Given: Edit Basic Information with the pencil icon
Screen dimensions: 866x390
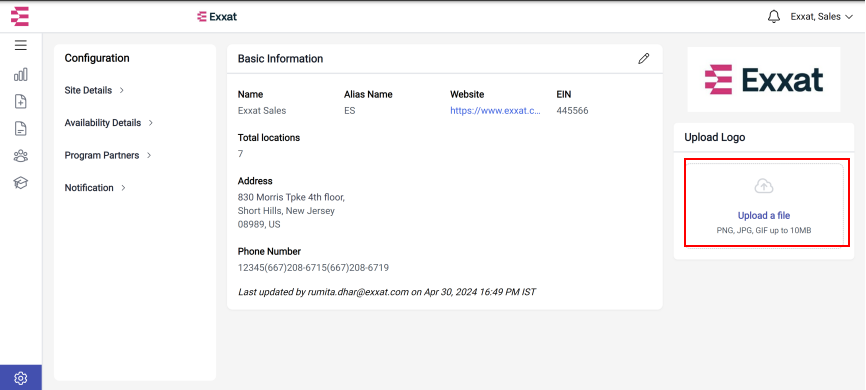Looking at the screenshot, I should 643,59.
